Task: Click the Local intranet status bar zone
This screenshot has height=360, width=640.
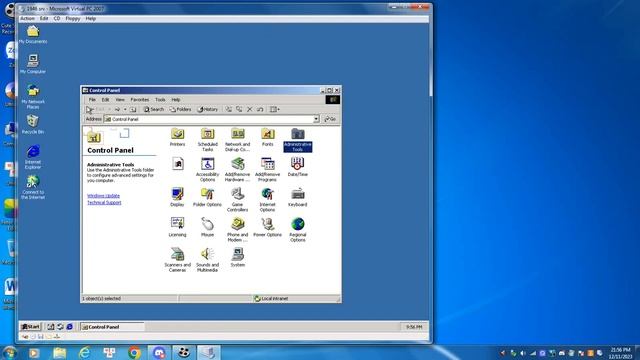Action: pos(271,299)
